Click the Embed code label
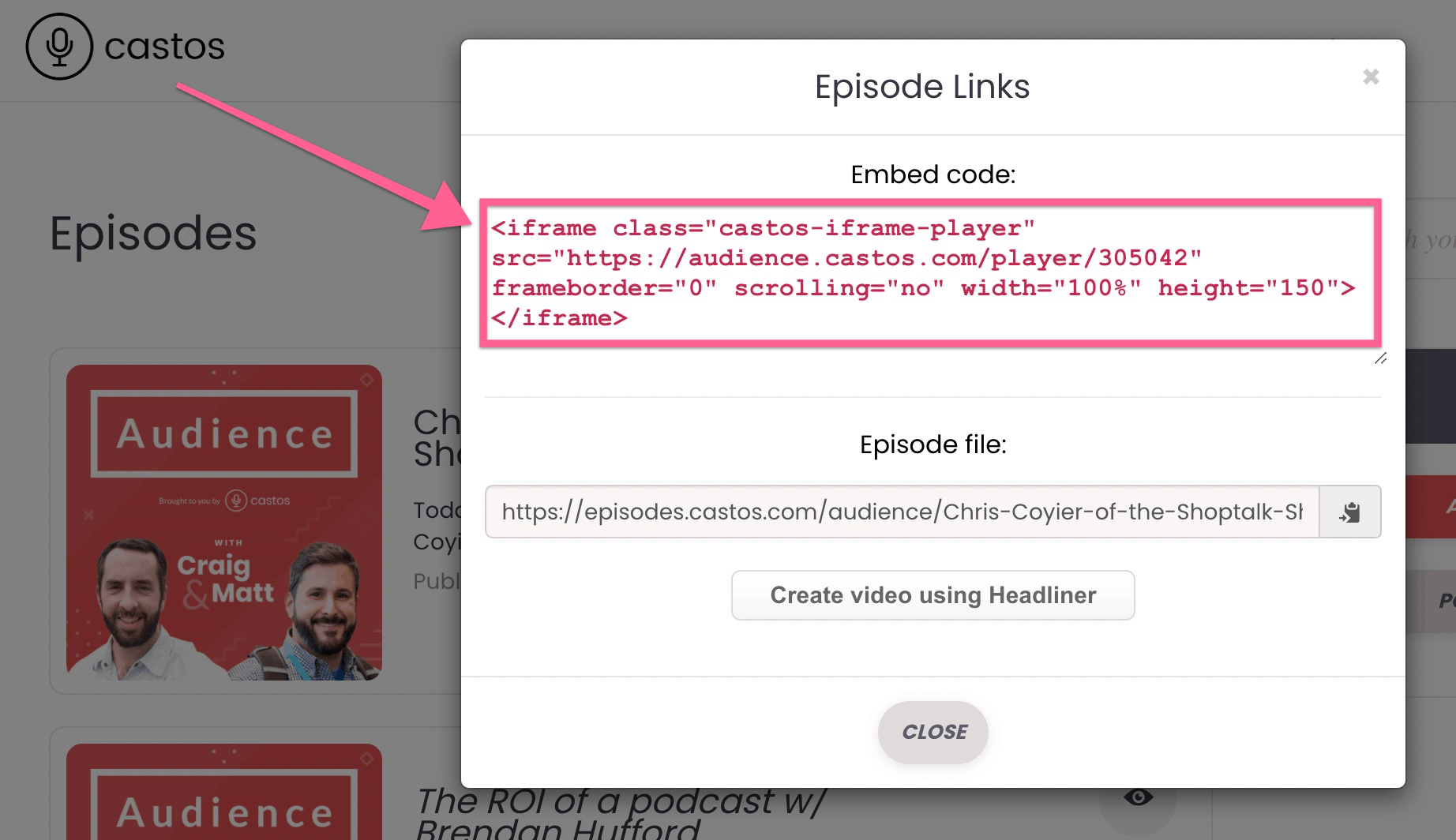This screenshot has height=840, width=1456. pyautogui.click(x=933, y=174)
